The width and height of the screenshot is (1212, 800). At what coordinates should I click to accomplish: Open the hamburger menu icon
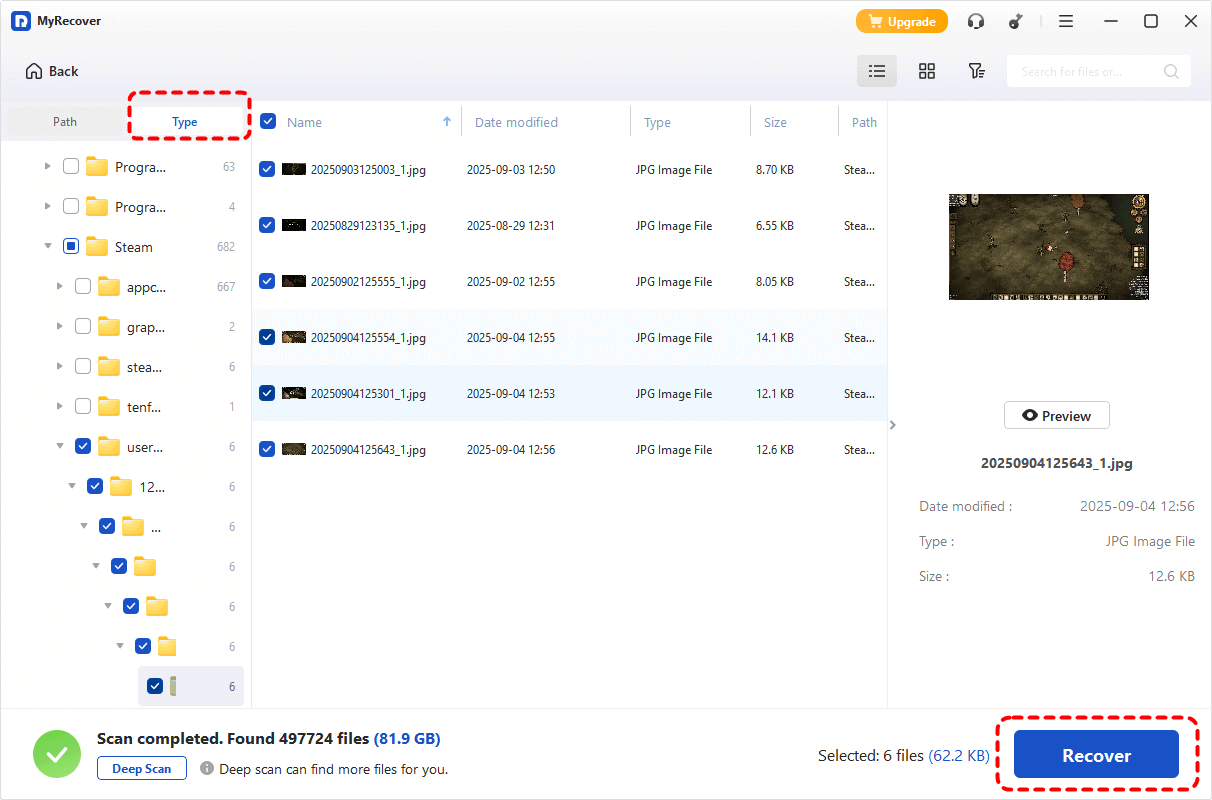(x=1066, y=21)
